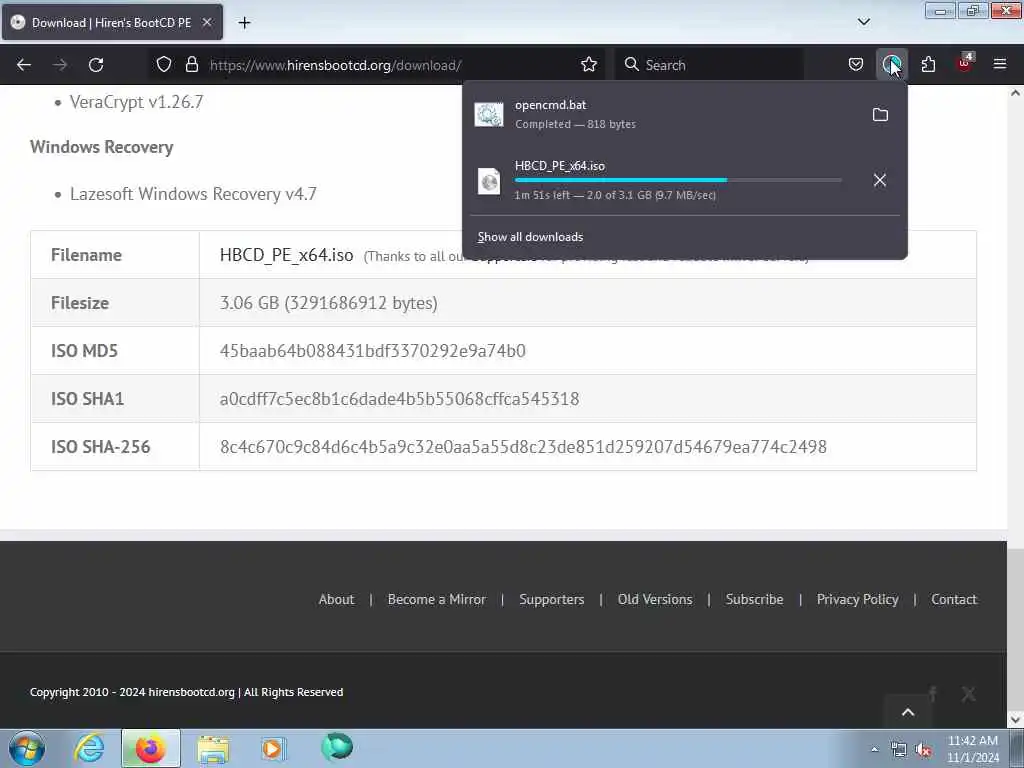Screen dimensions: 1024x768
Task: Click the scrollbar up arrow
Action: (x=1016, y=93)
